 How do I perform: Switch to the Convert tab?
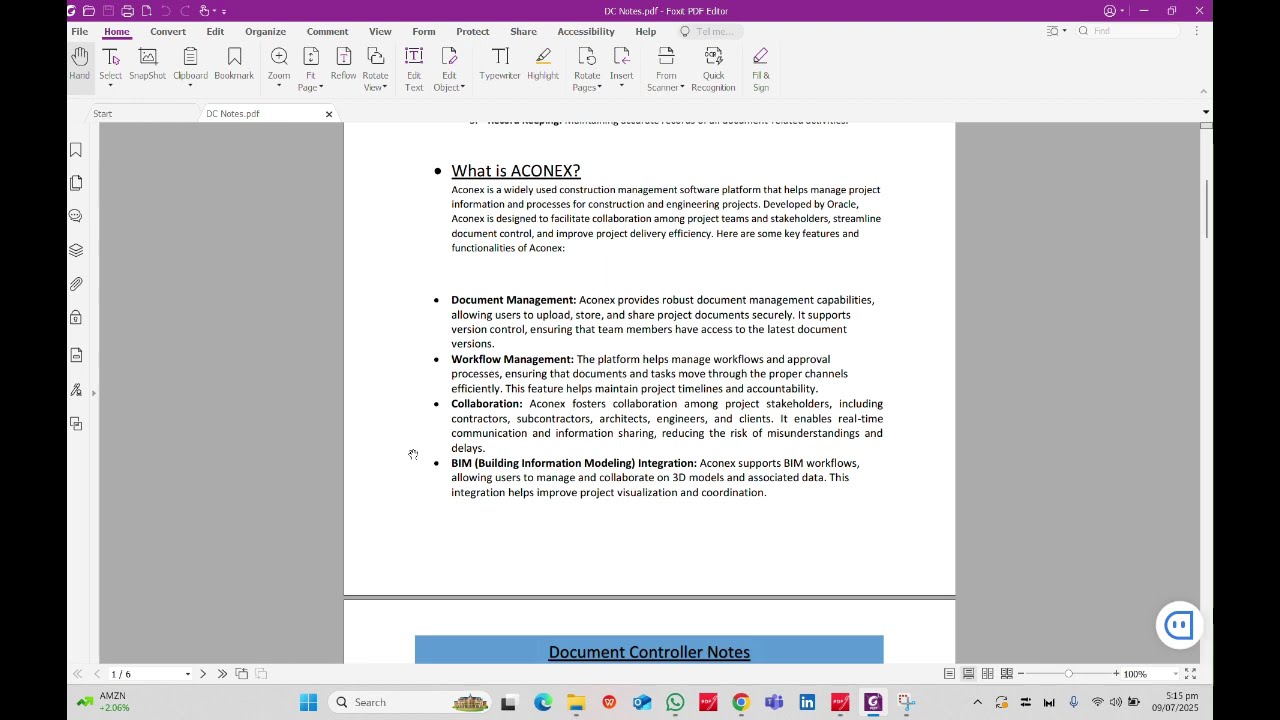[168, 31]
